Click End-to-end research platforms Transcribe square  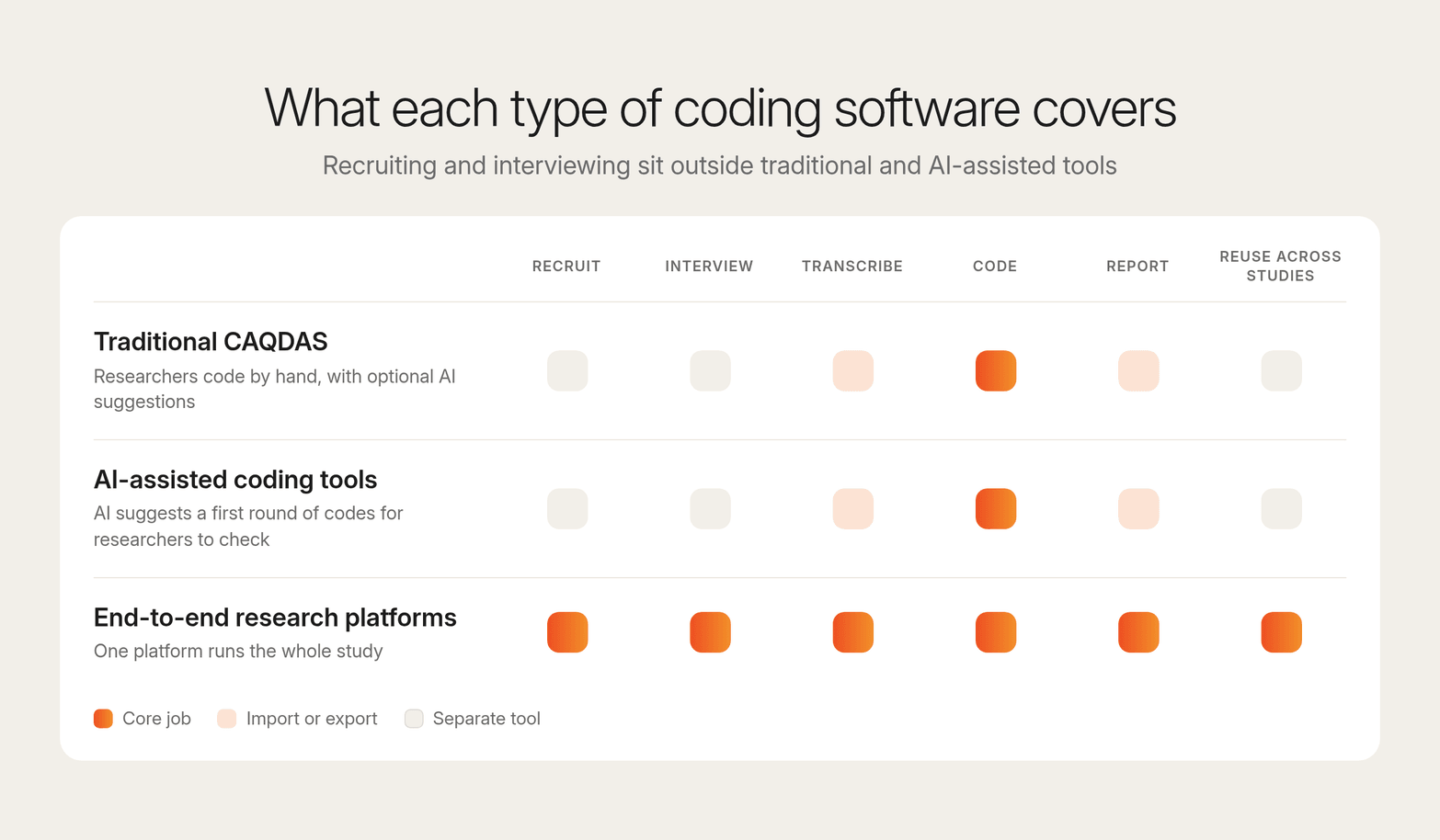852,632
